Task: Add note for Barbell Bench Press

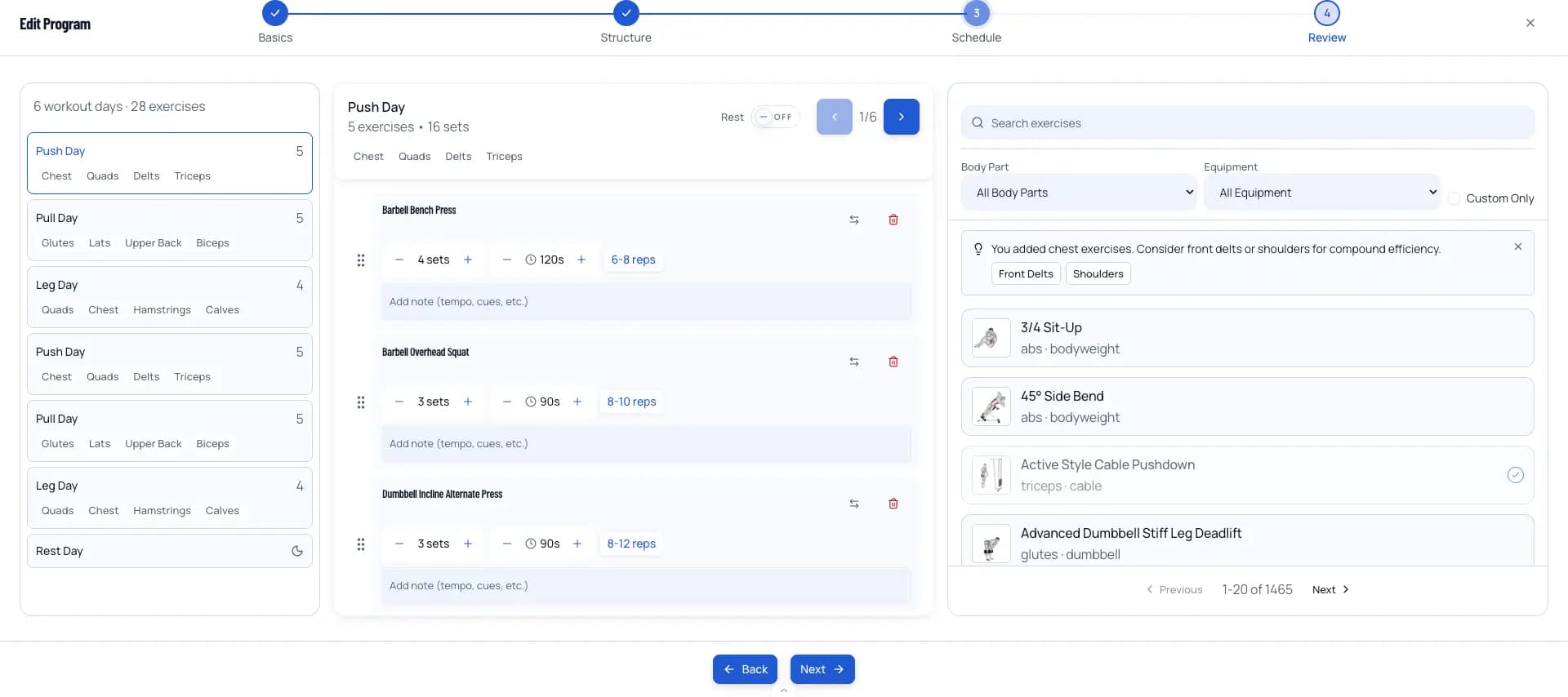Action: point(646,302)
